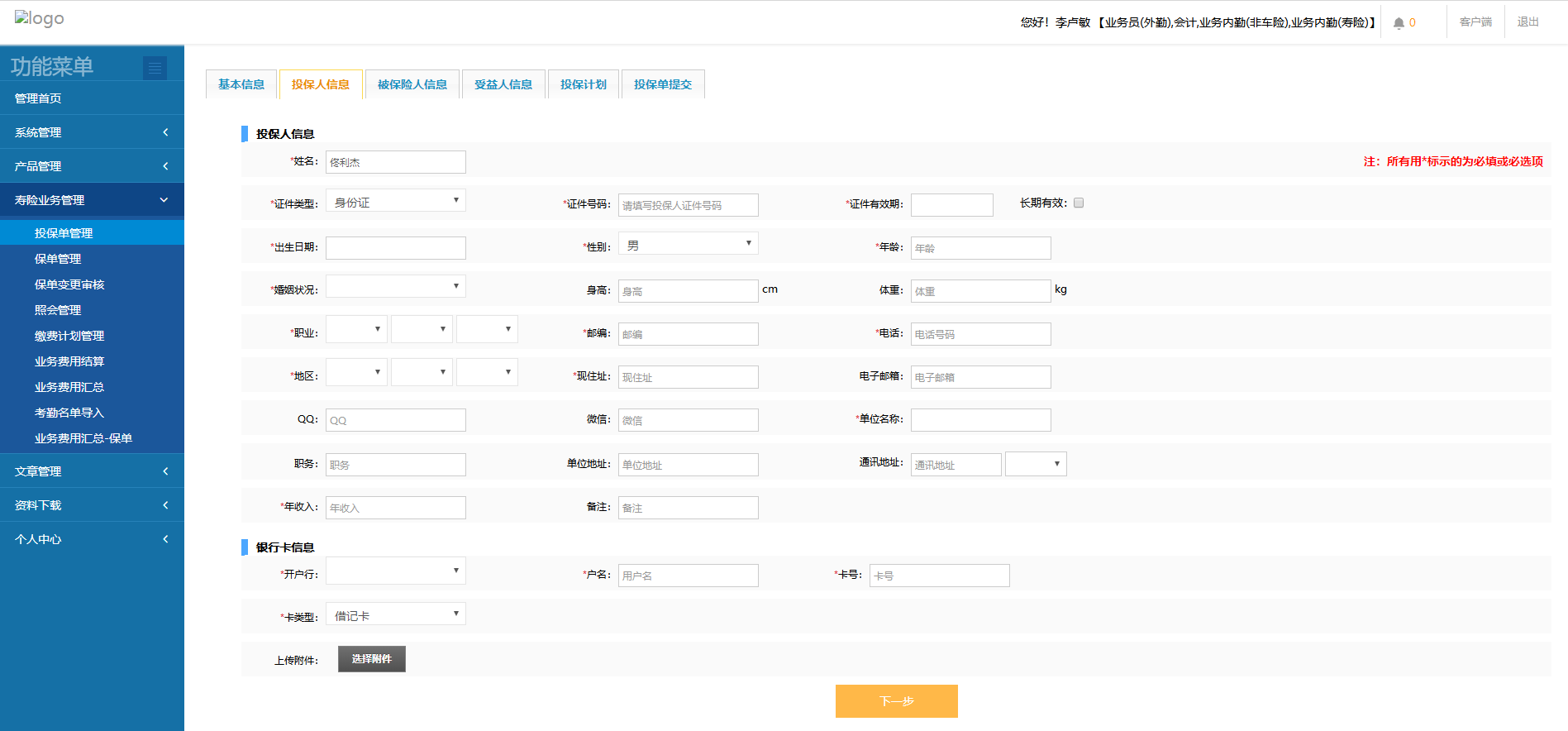
Task: Click the 下一步 button
Action: coord(896,701)
